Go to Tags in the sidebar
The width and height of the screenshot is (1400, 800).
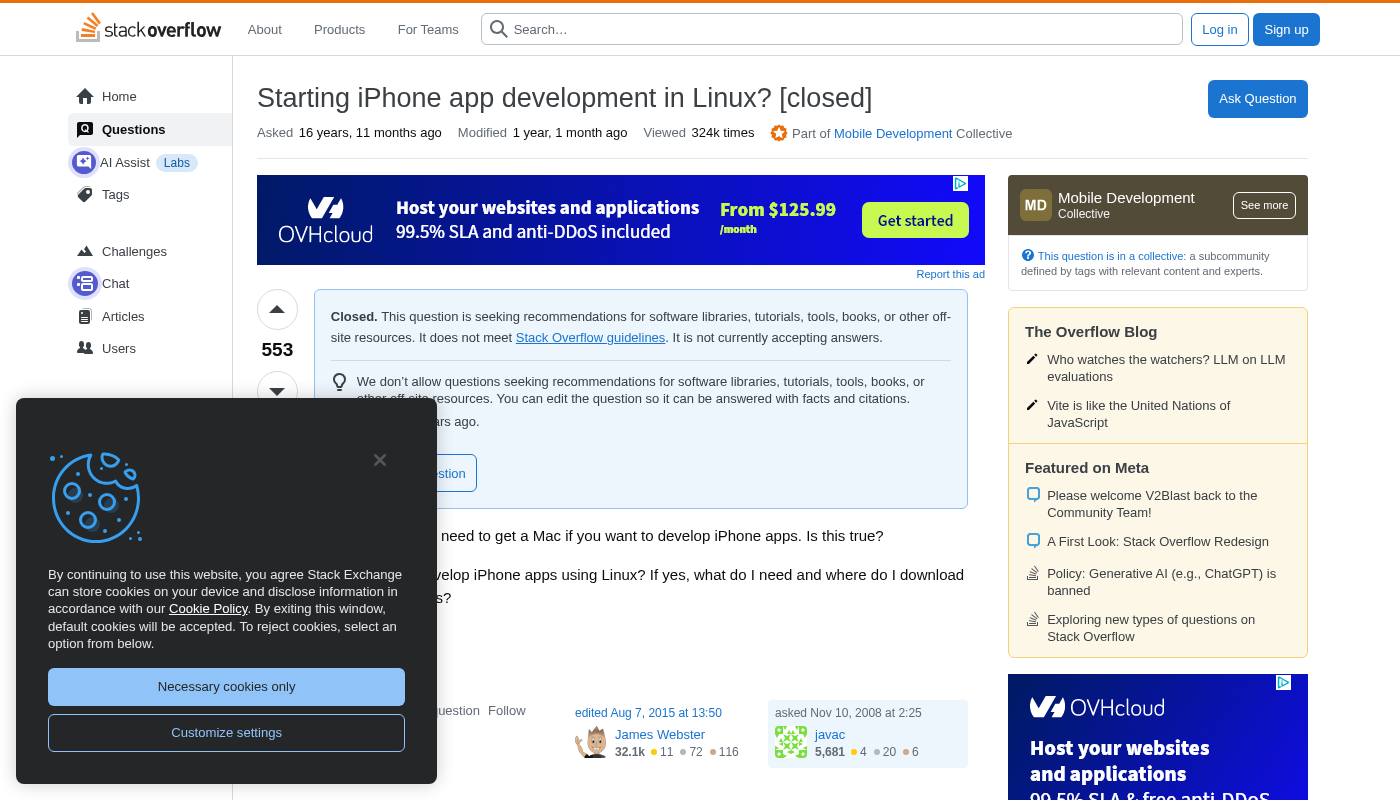point(115,195)
